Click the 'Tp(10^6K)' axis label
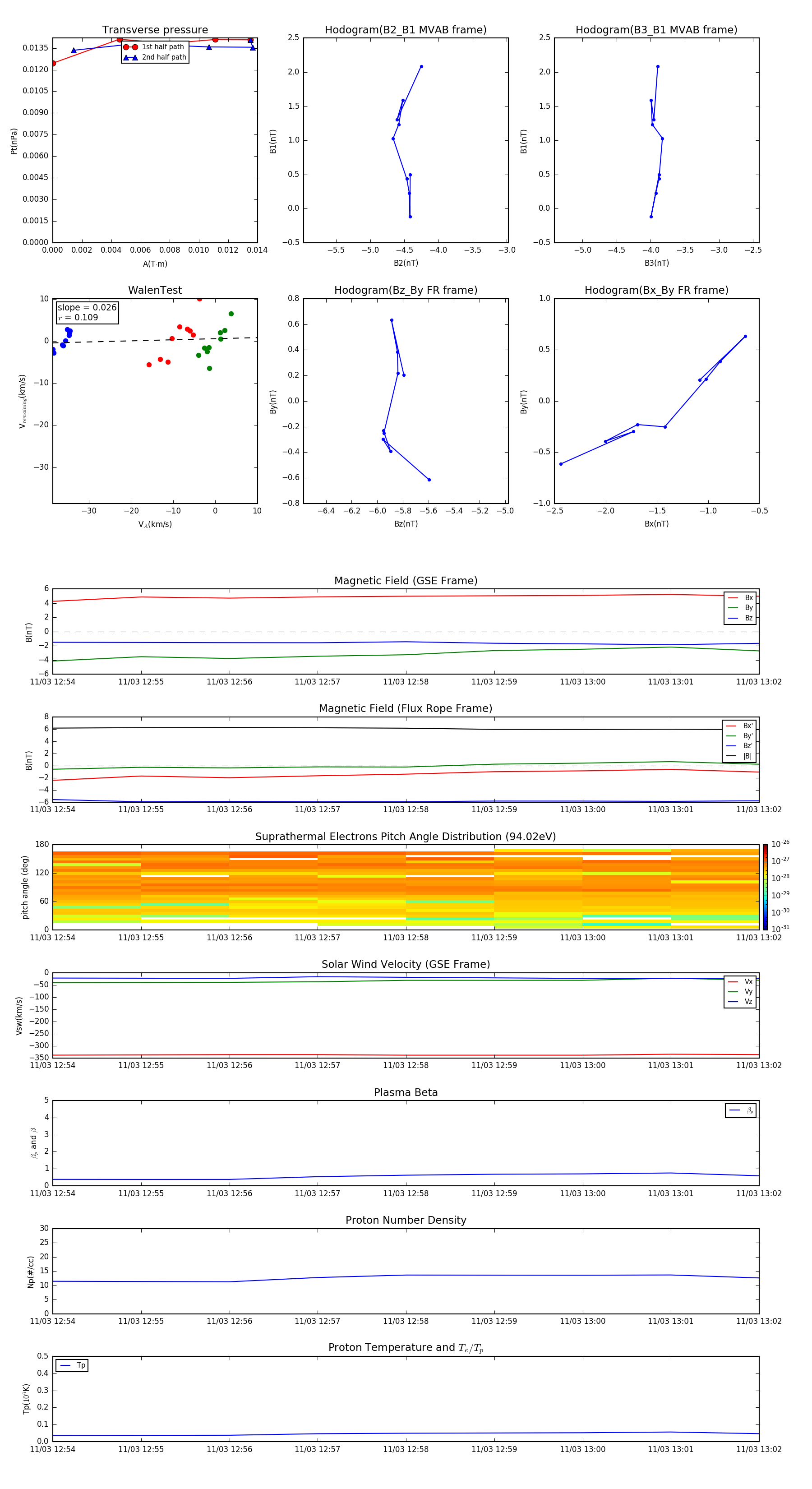 coord(26,1399)
